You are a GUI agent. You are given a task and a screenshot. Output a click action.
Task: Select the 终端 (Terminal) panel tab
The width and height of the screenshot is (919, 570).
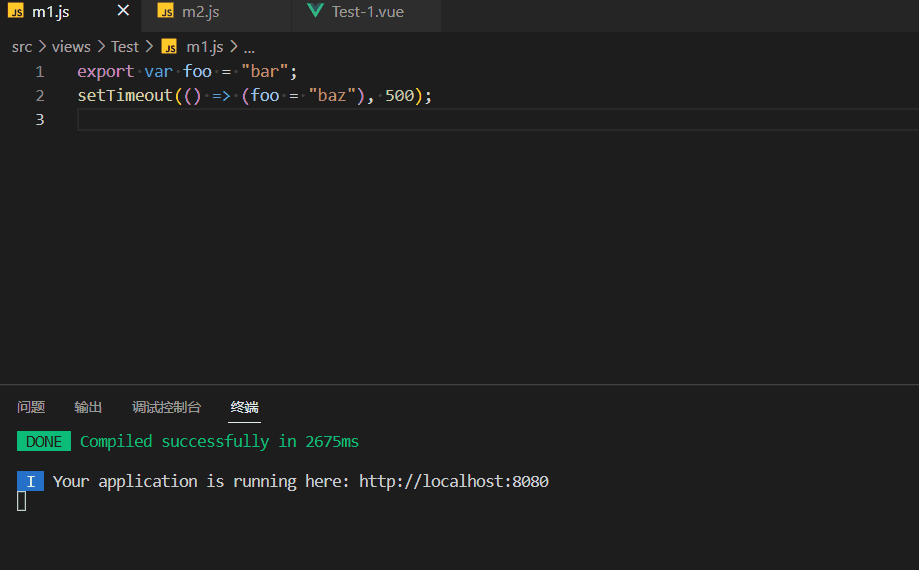(x=244, y=407)
